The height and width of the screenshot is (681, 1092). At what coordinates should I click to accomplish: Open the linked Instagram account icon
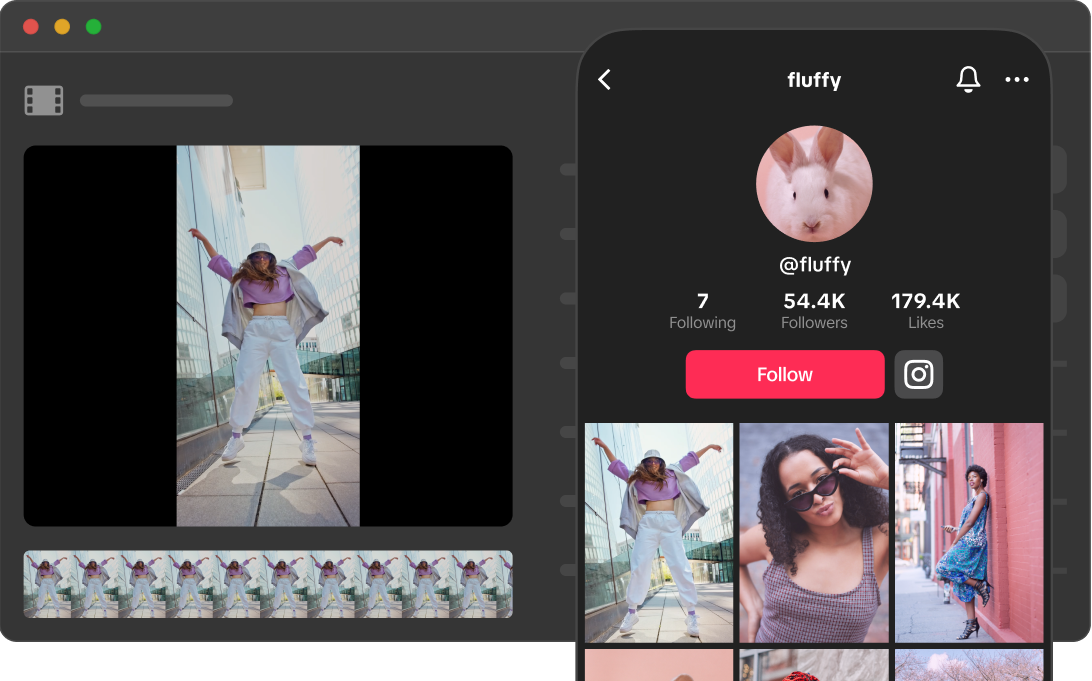918,375
